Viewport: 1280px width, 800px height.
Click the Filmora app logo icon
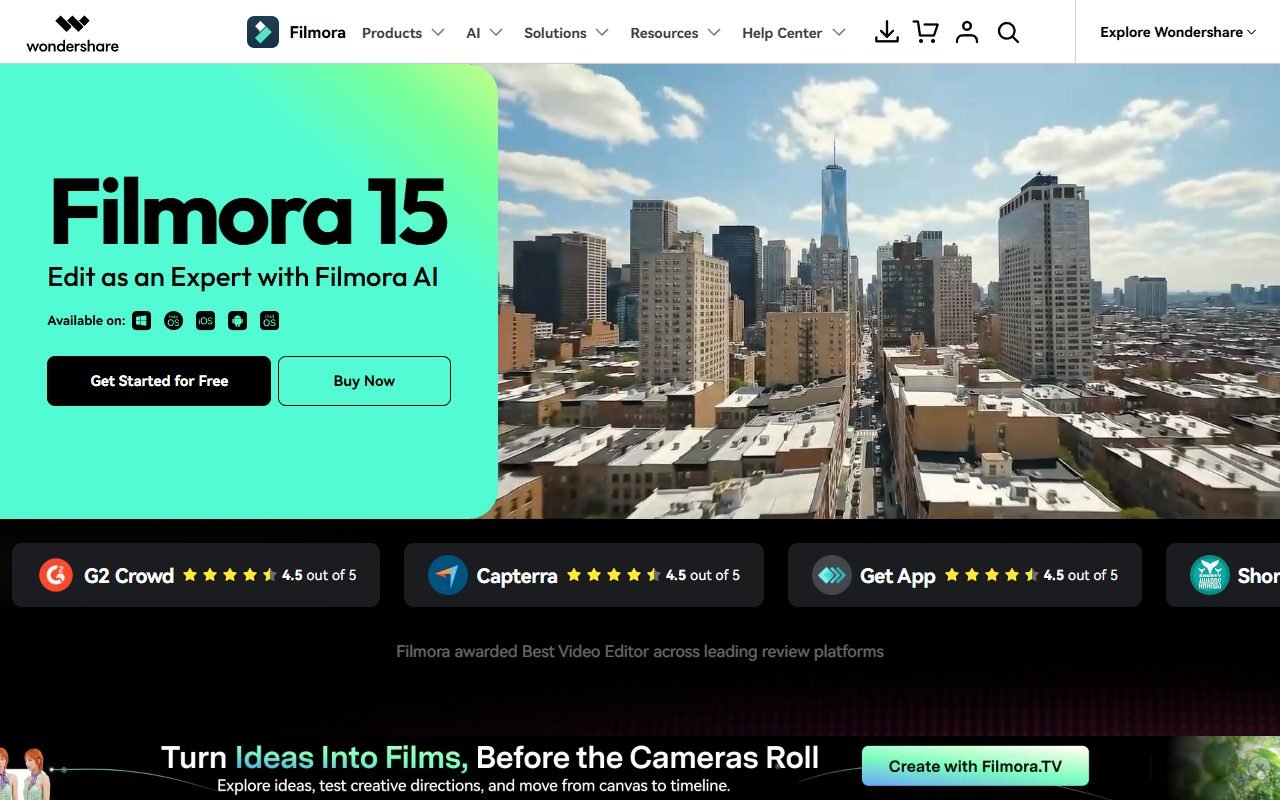point(263,32)
